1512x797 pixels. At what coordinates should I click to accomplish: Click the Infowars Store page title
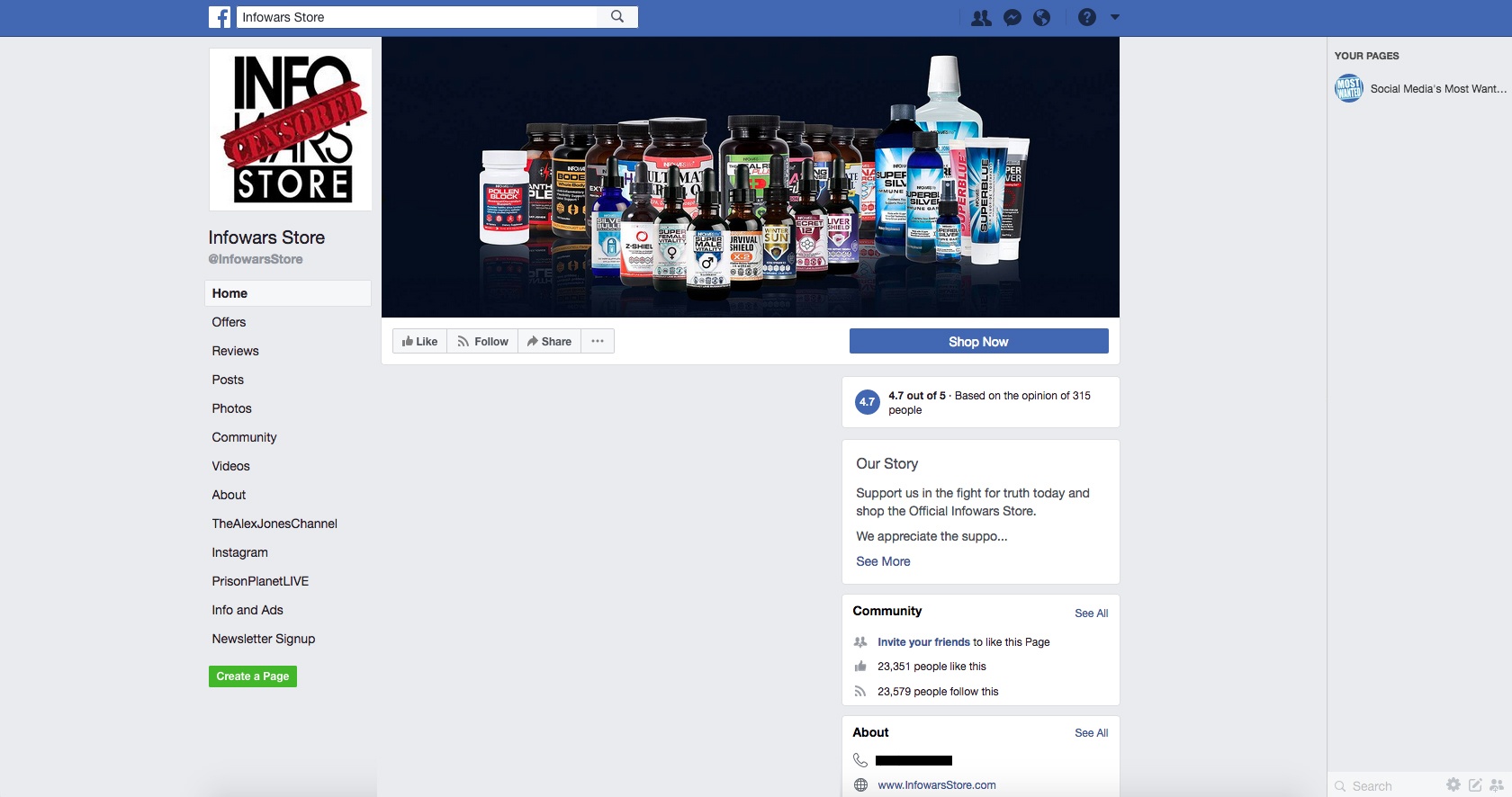(x=266, y=237)
